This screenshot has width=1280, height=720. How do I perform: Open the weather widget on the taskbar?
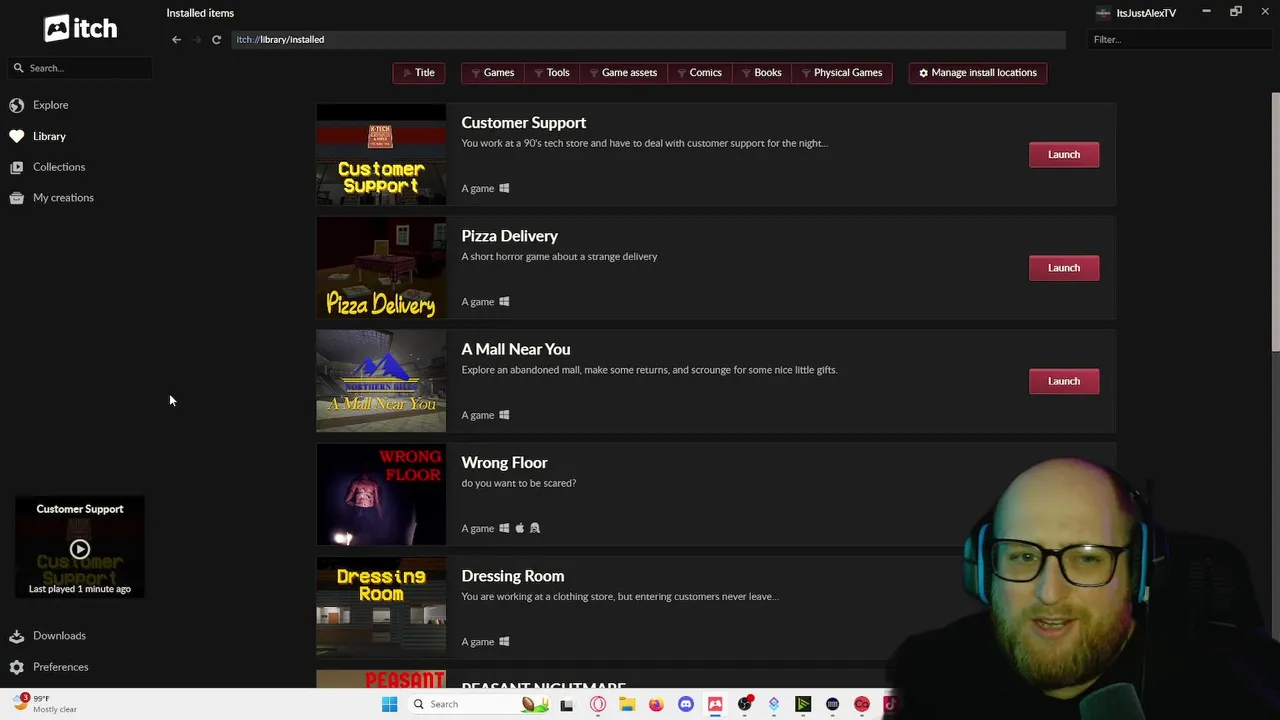click(45, 704)
